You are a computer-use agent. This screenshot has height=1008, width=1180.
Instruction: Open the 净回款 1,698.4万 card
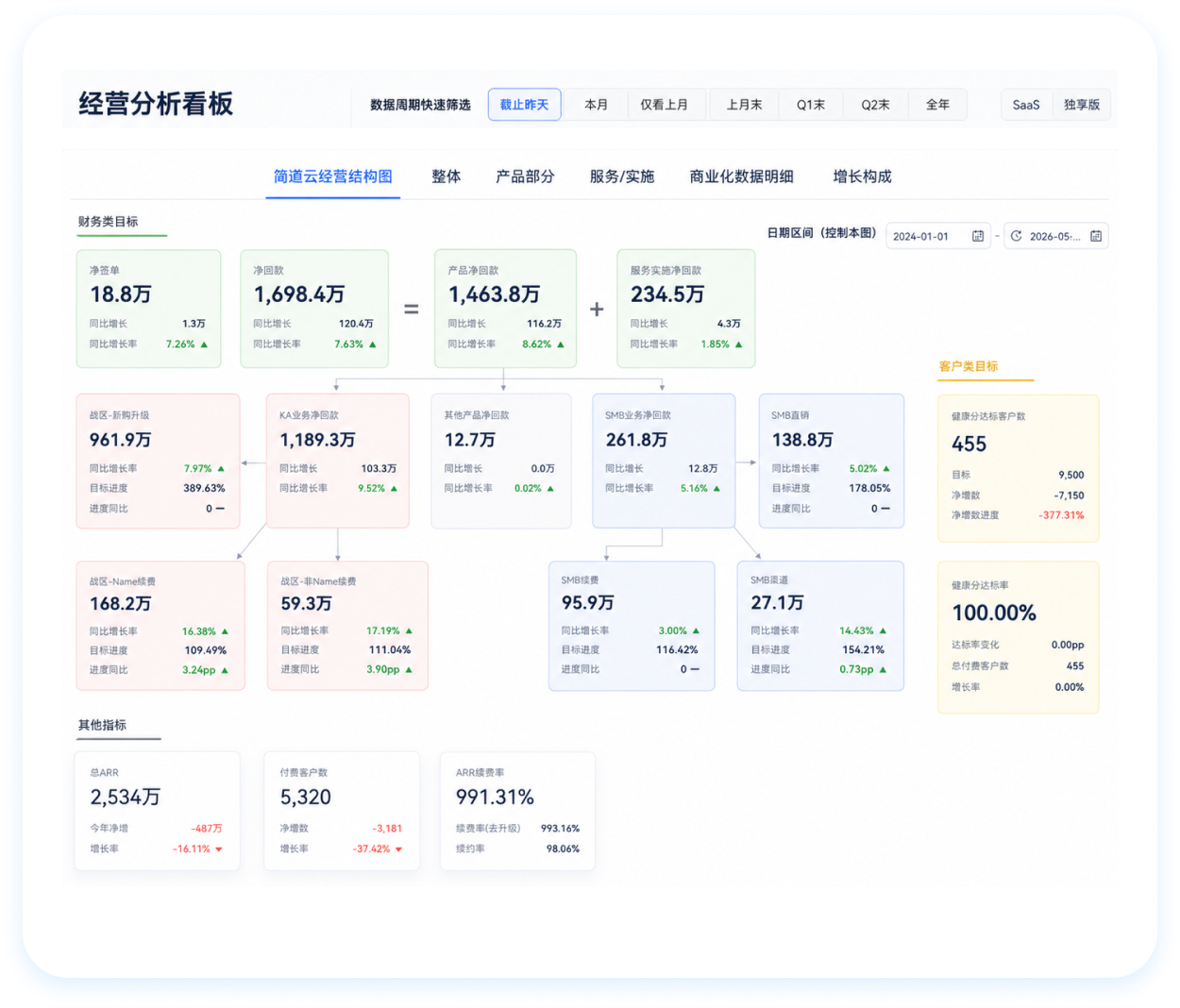pos(314,309)
